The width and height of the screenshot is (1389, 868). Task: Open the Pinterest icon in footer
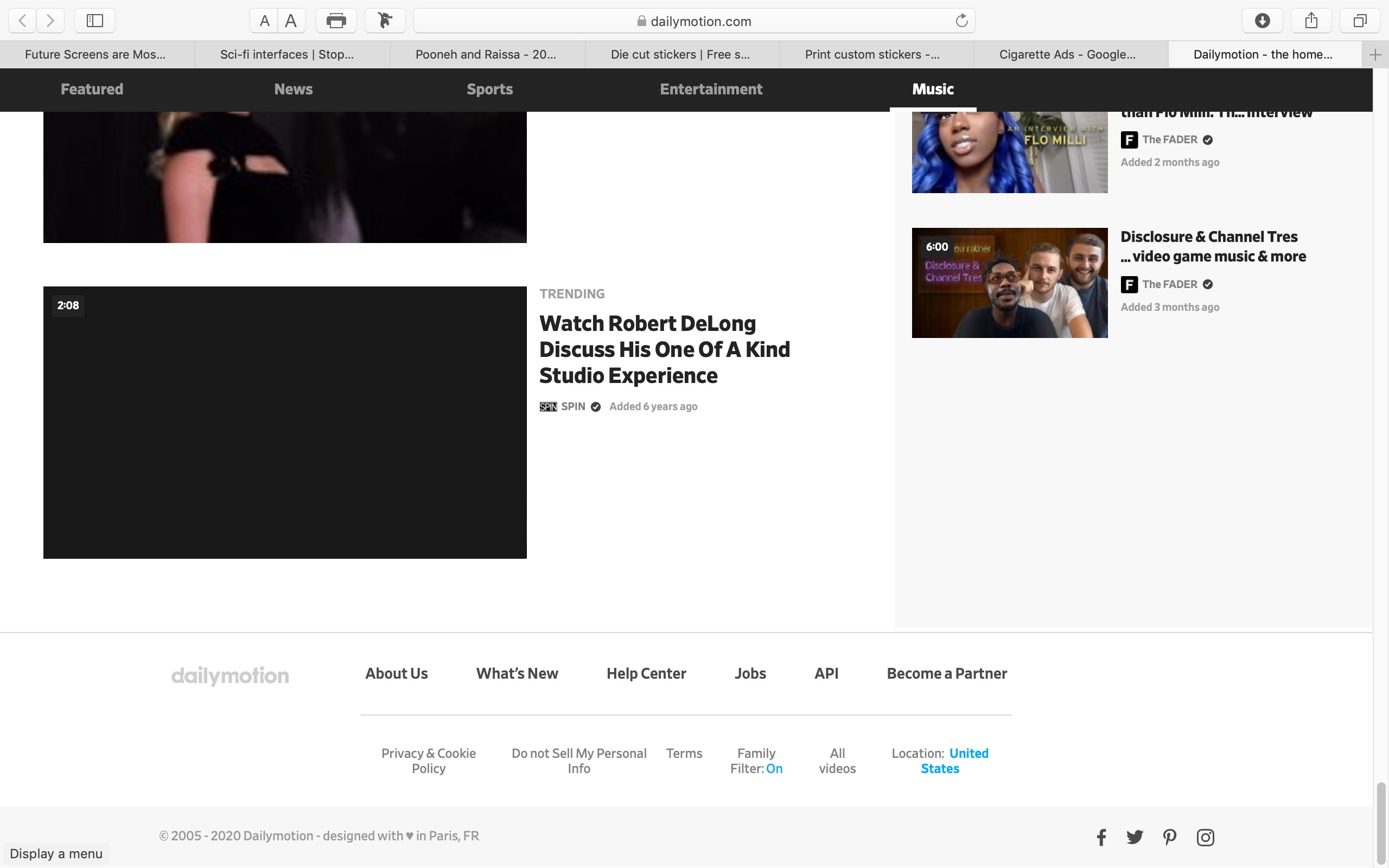pyautogui.click(x=1169, y=837)
